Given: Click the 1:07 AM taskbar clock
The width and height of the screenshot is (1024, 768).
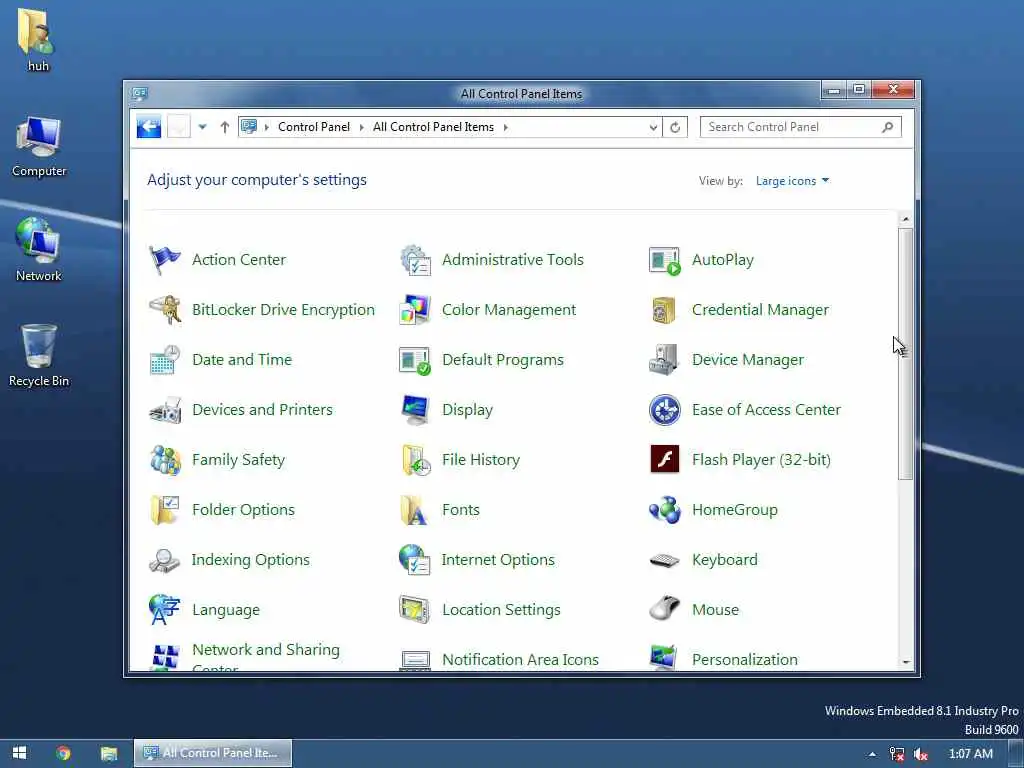Looking at the screenshot, I should point(970,754).
